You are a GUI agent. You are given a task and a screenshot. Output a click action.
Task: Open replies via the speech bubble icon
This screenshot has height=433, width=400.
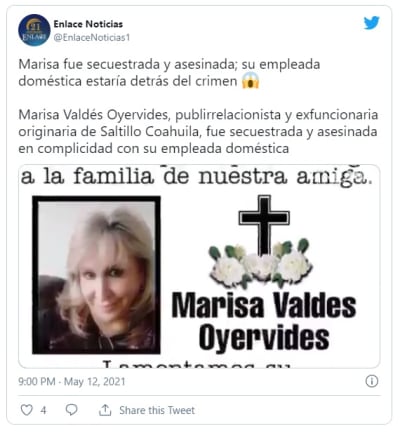(71, 410)
